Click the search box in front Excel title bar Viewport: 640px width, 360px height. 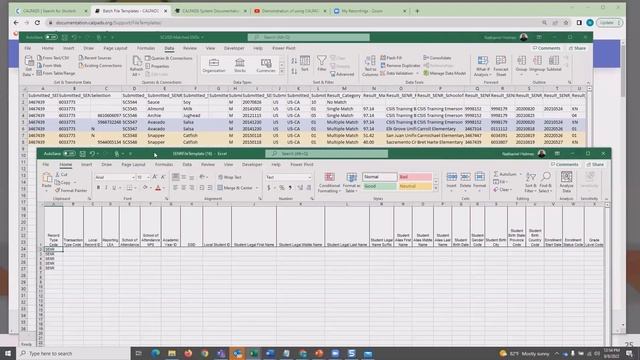(x=327, y=153)
